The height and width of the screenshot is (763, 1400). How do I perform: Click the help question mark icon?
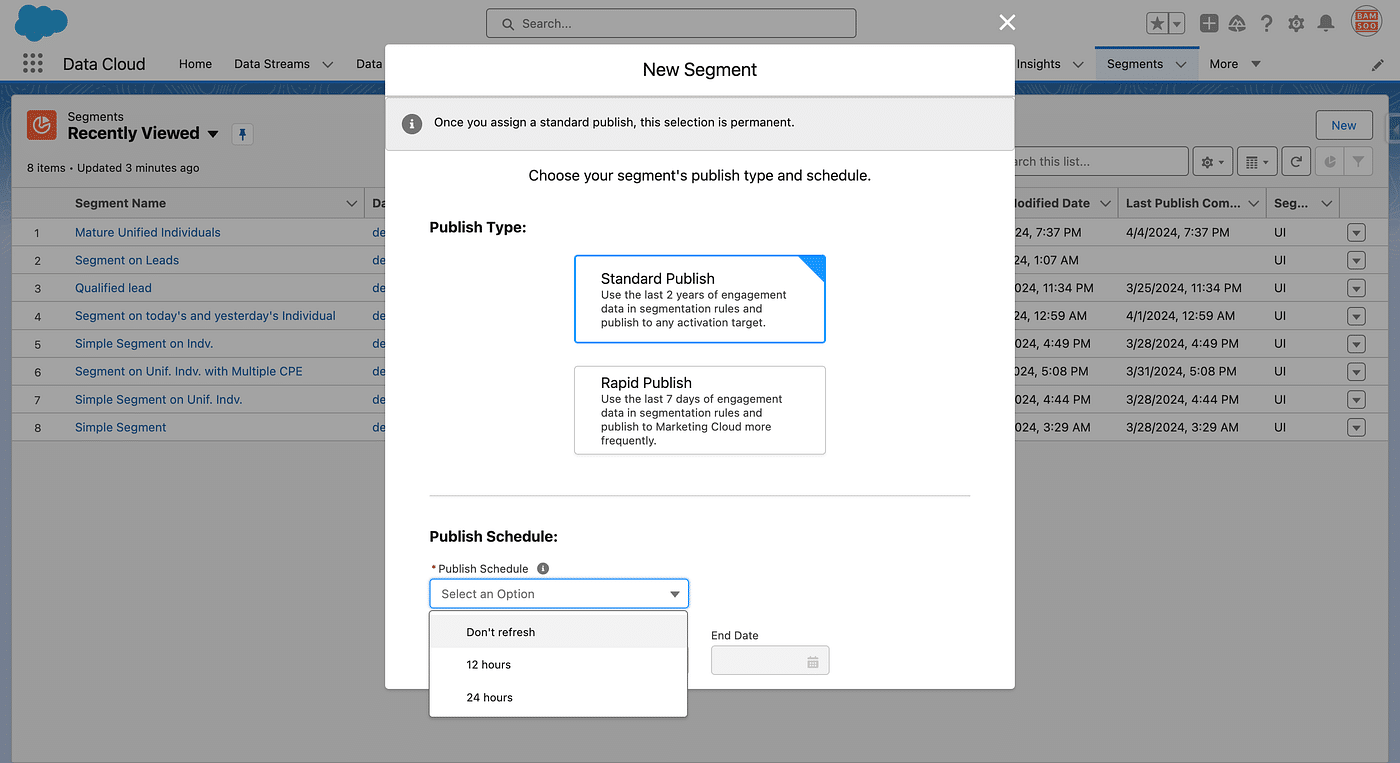pos(1267,23)
